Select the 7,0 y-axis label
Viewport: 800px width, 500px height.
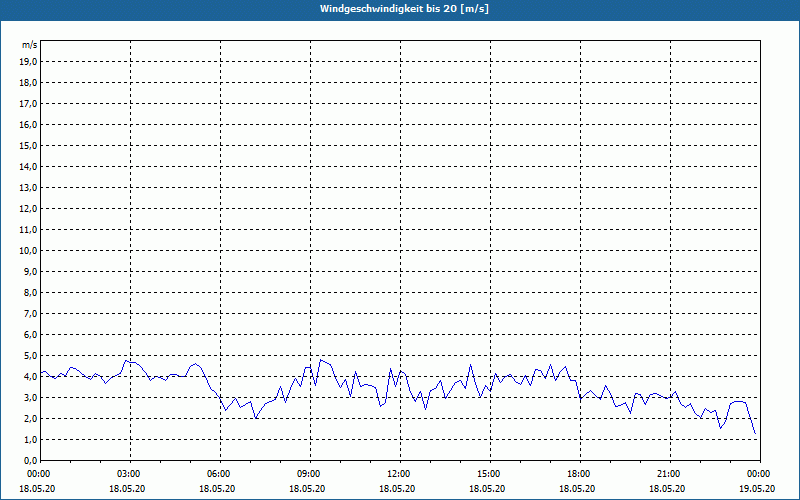30,314
